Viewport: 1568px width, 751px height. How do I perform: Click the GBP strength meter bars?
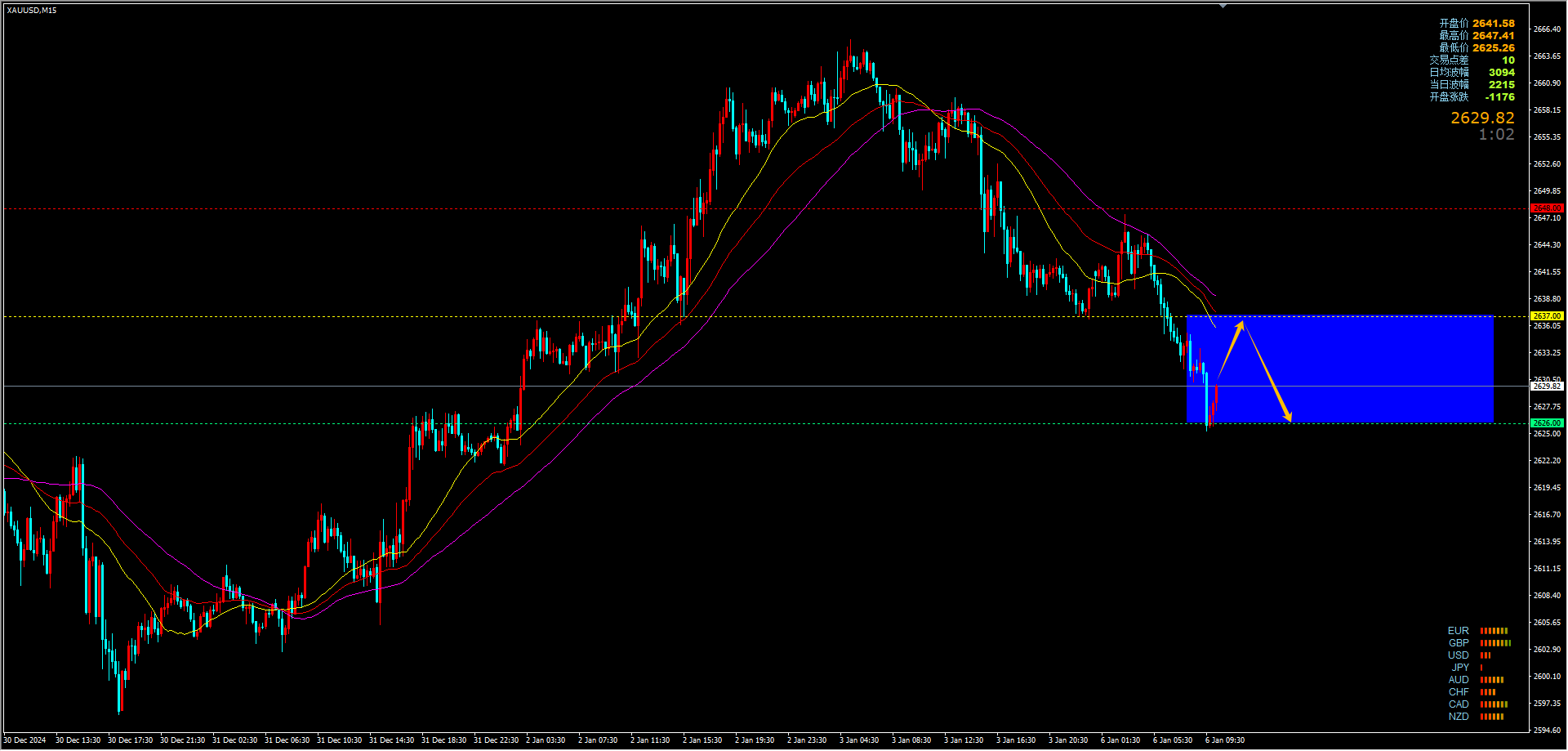tap(1495, 643)
